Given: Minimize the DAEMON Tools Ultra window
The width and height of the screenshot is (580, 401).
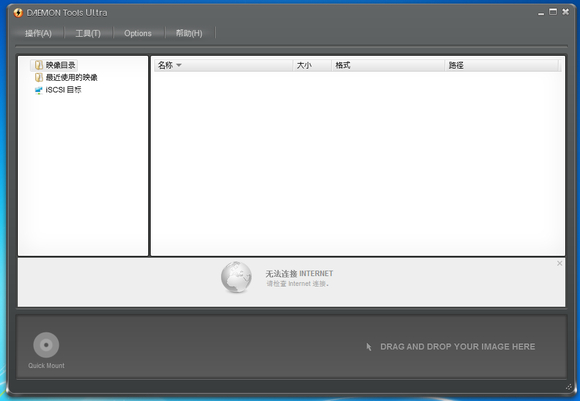Looking at the screenshot, I should pyautogui.click(x=541, y=13).
